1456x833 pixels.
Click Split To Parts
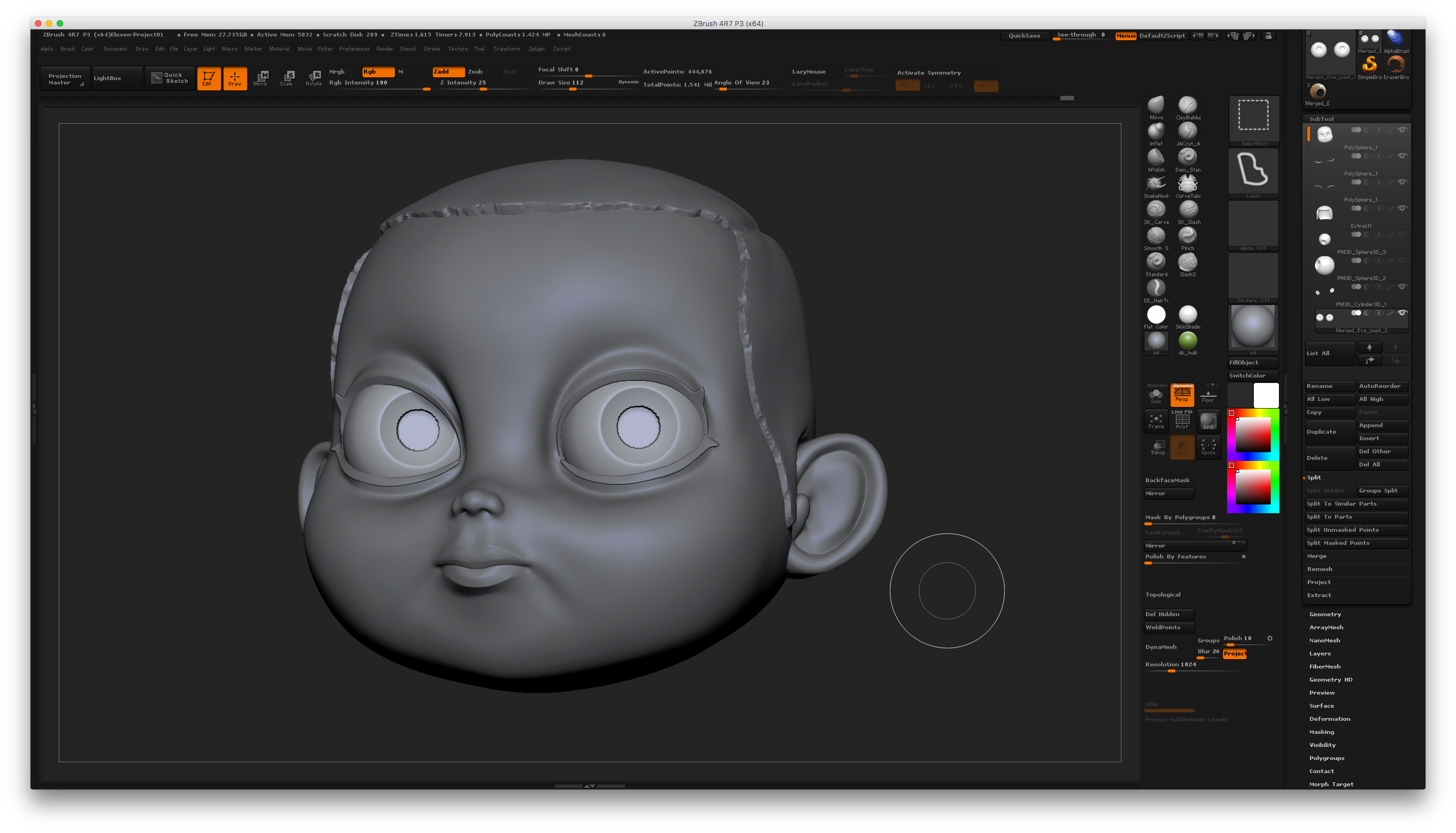1356,516
